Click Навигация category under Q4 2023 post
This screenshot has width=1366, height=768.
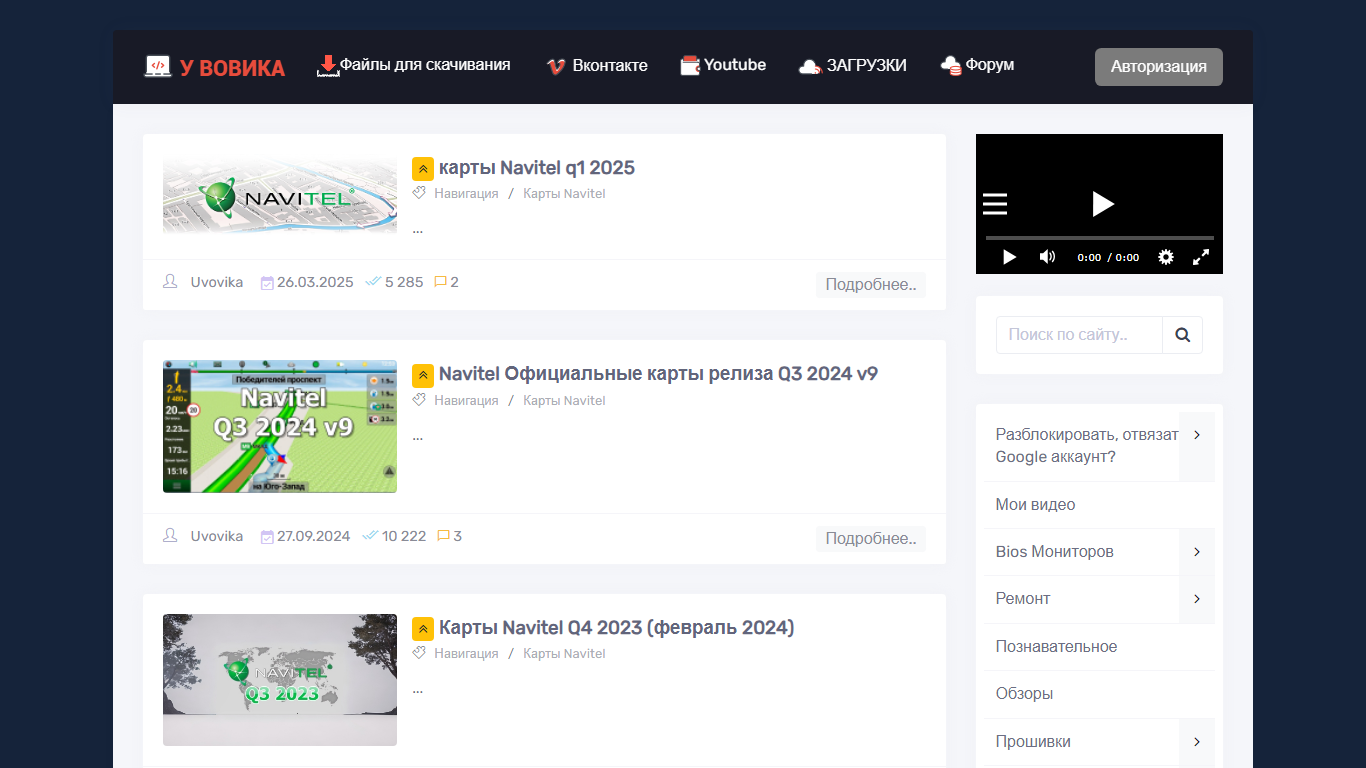coord(466,654)
